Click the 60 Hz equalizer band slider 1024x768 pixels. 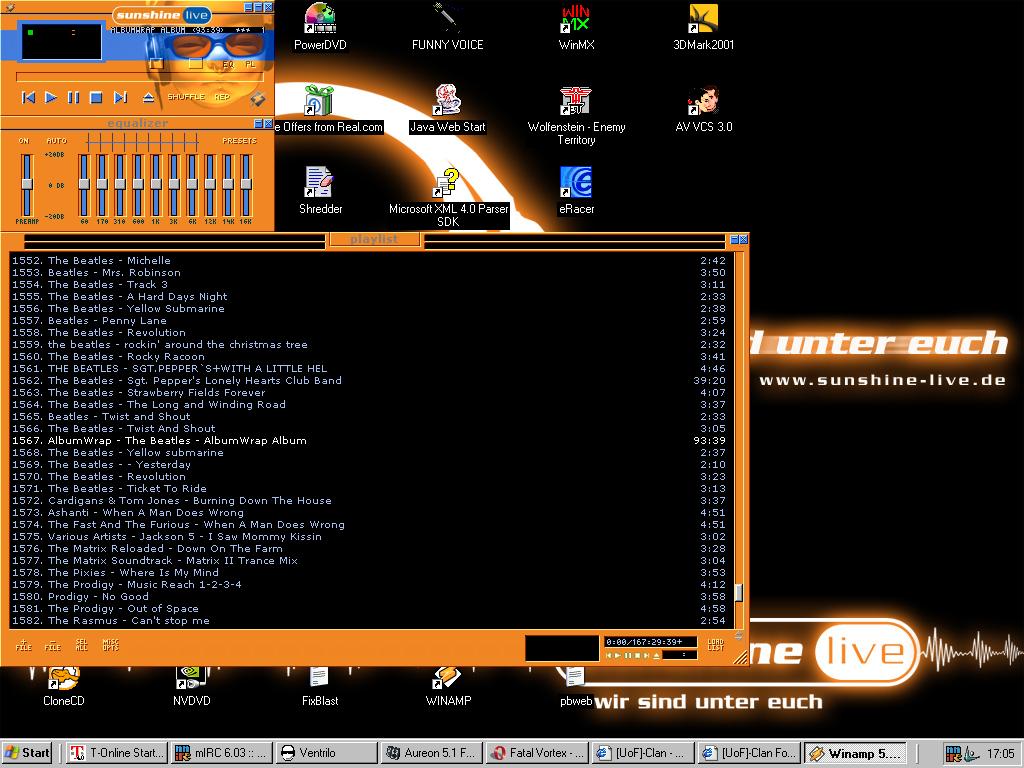click(x=84, y=185)
